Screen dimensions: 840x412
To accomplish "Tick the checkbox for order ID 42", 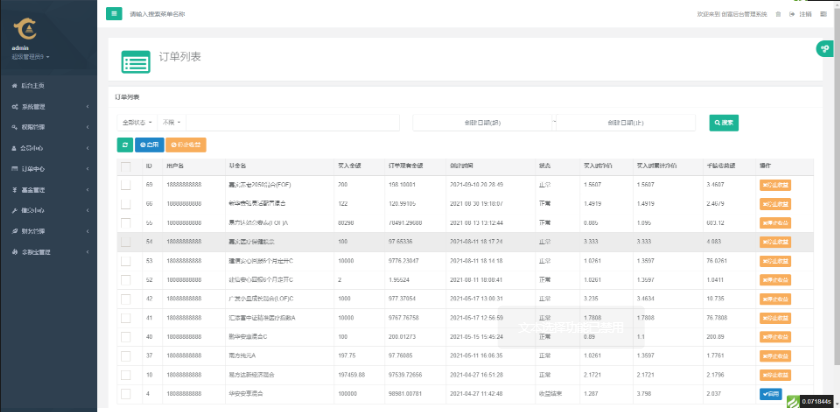I will click(x=126, y=299).
